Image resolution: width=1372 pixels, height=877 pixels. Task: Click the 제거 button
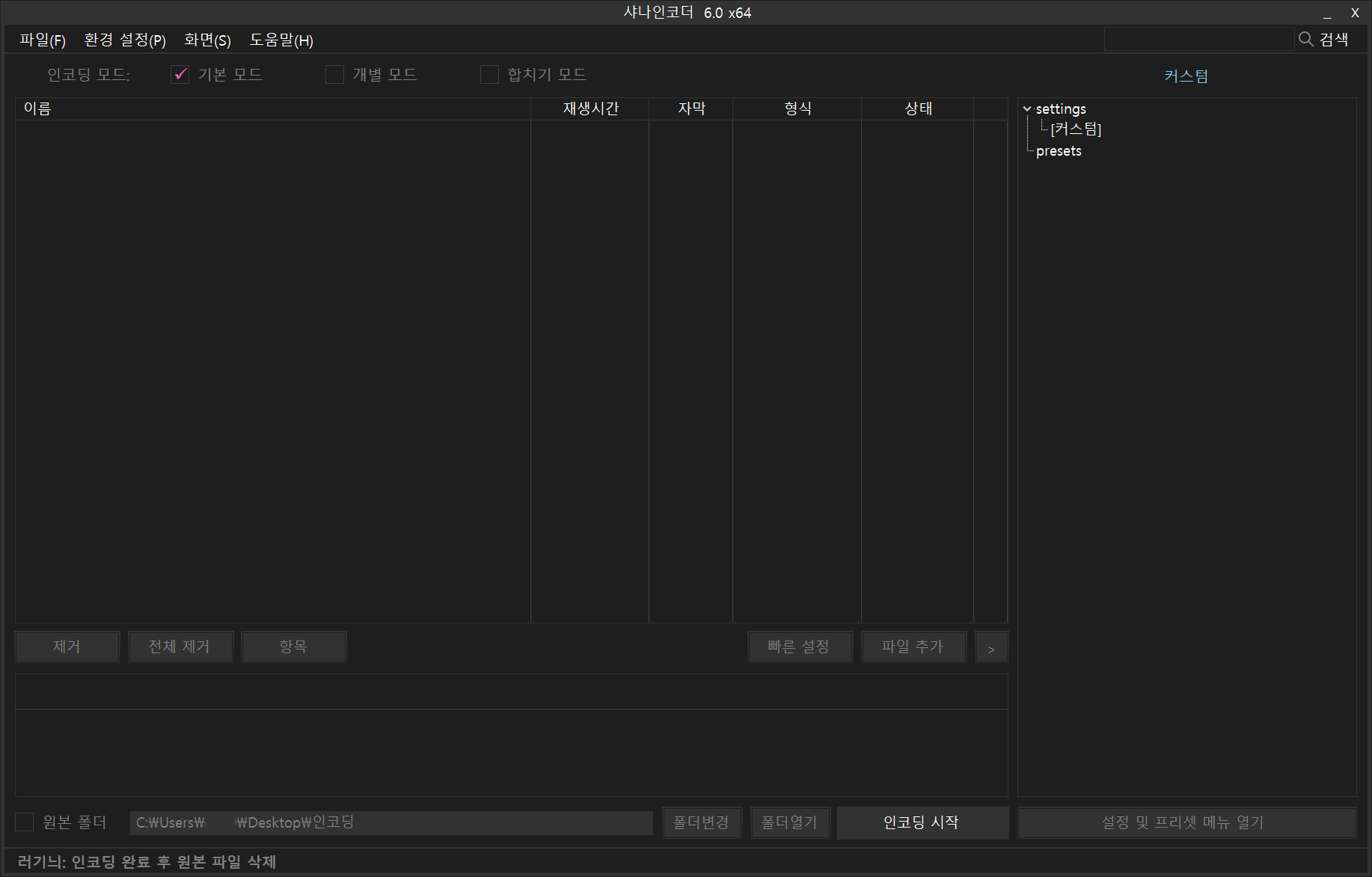[x=67, y=647]
